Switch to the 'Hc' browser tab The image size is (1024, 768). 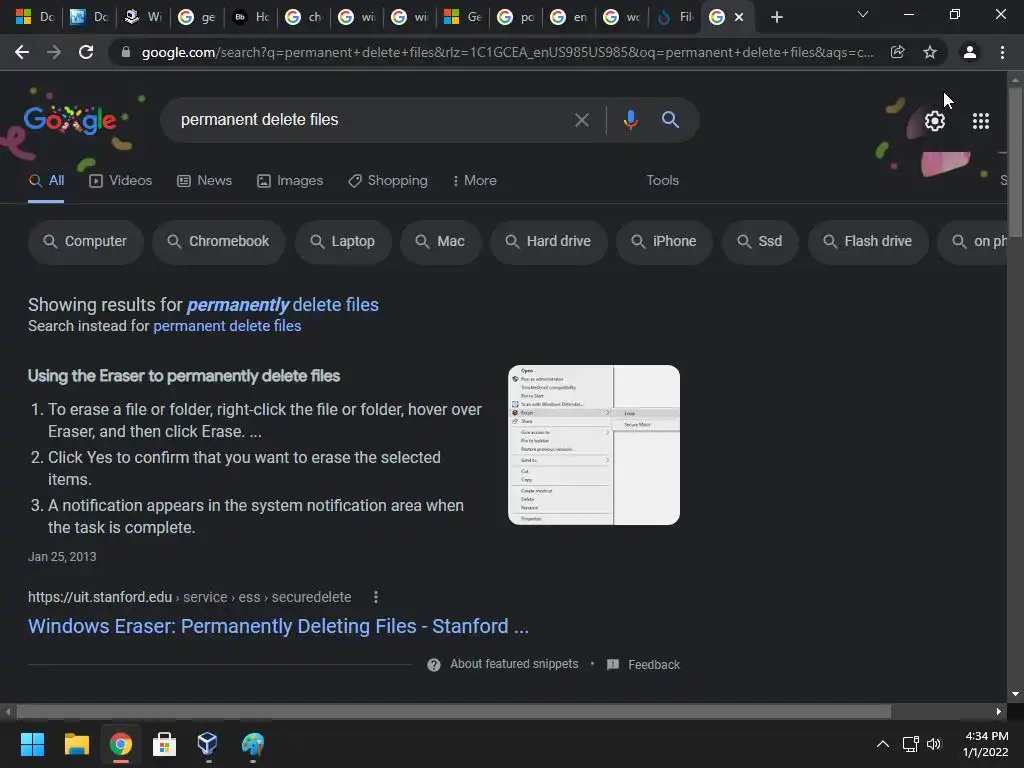(x=251, y=17)
